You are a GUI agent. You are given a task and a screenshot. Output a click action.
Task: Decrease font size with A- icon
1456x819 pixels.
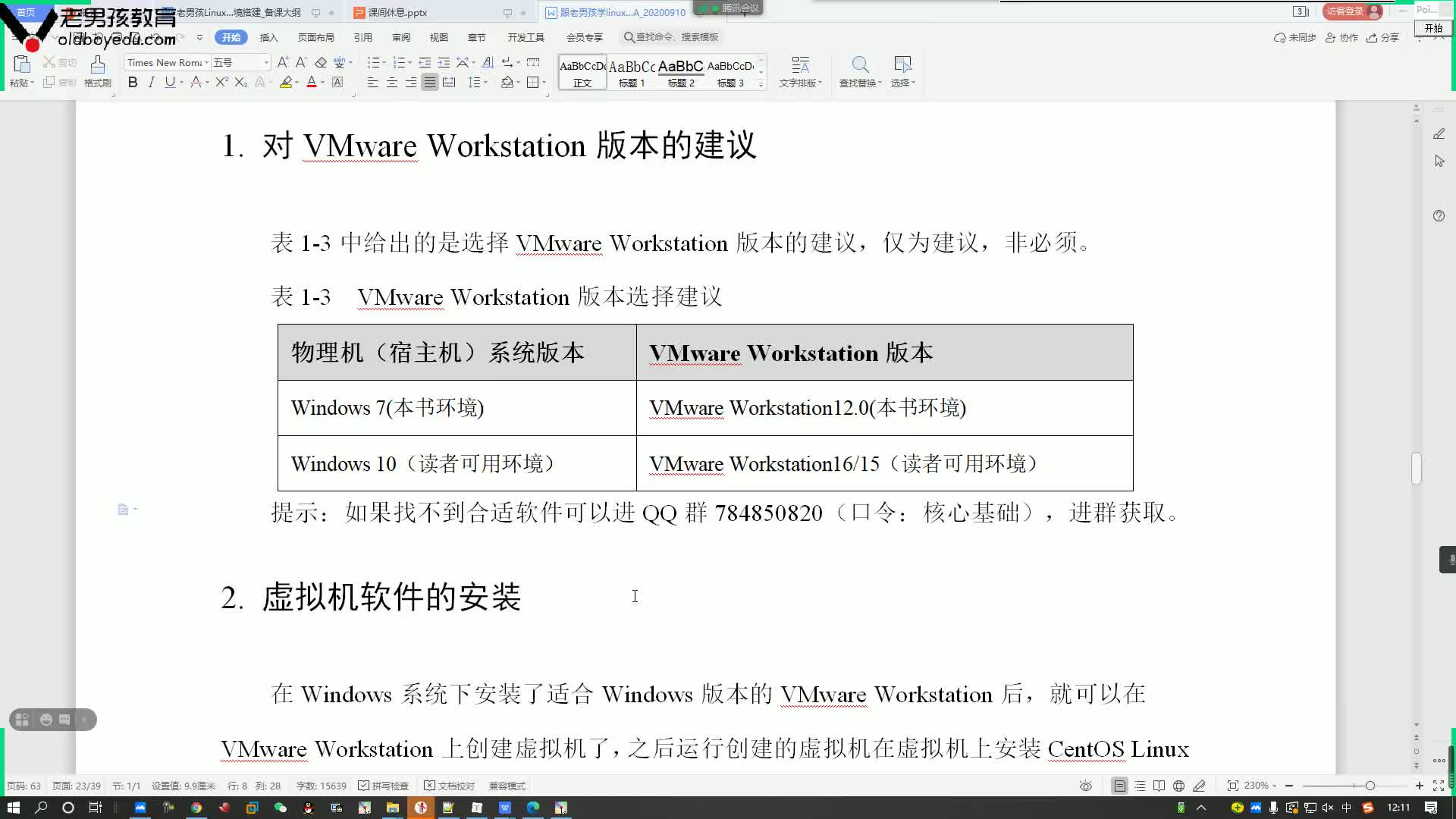(x=301, y=62)
